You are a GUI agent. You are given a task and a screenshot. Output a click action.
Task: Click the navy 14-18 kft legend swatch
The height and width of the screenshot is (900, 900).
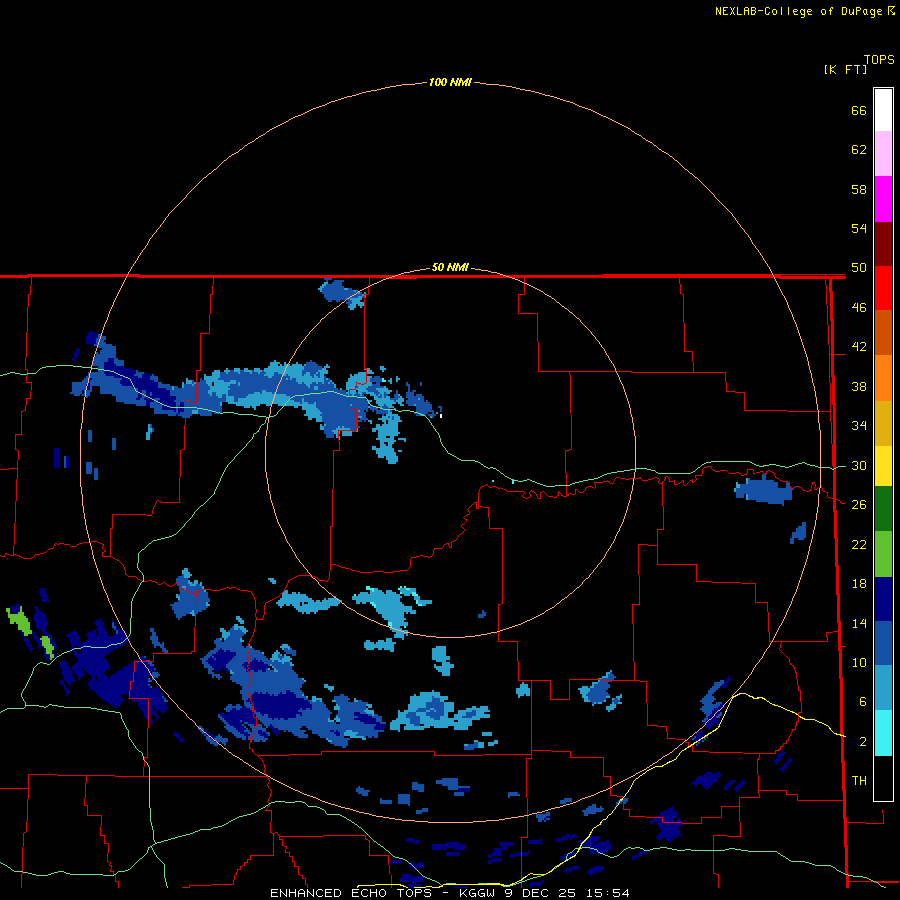pos(883,599)
